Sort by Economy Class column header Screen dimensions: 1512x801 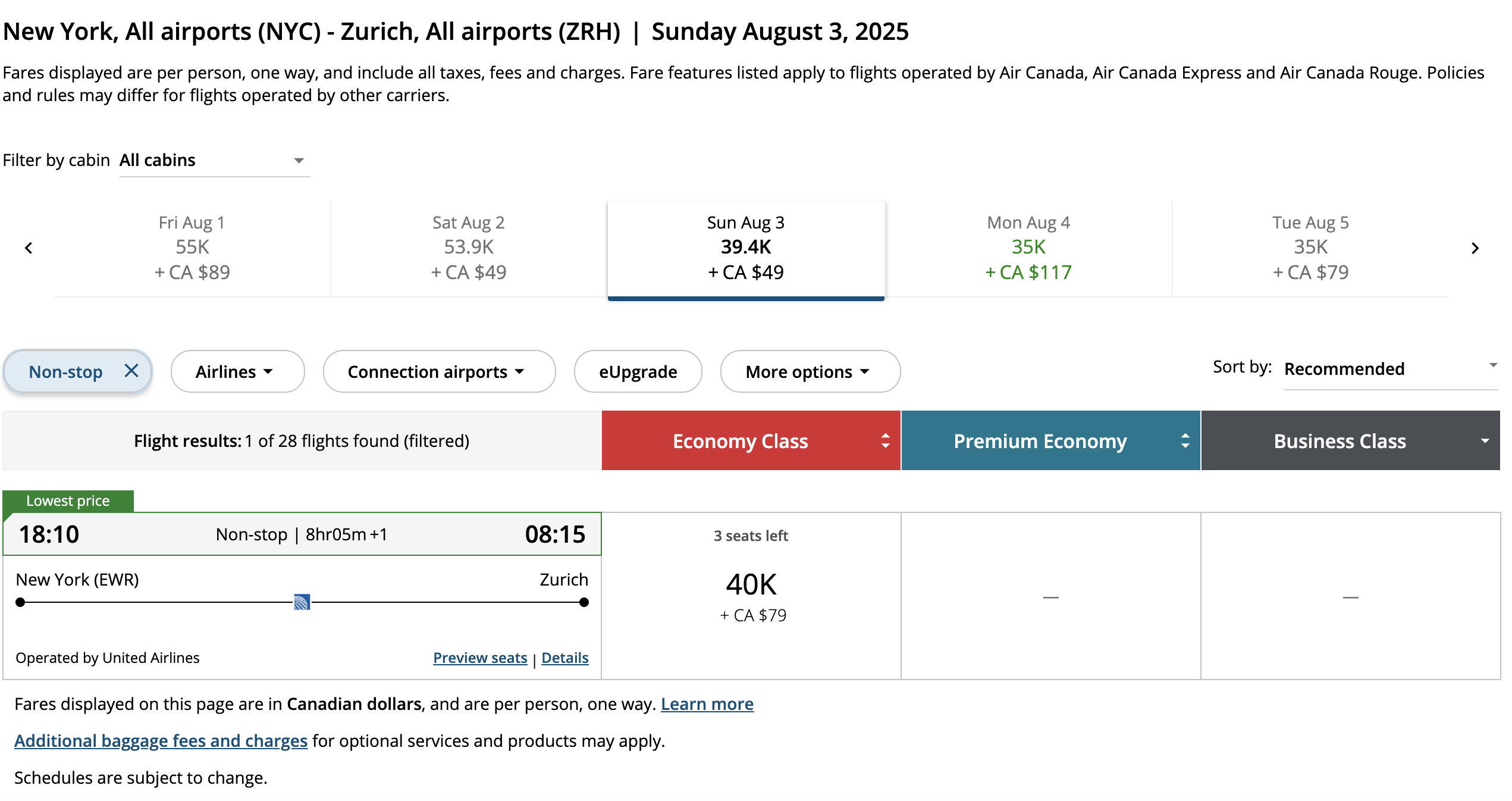pyautogui.click(x=751, y=441)
